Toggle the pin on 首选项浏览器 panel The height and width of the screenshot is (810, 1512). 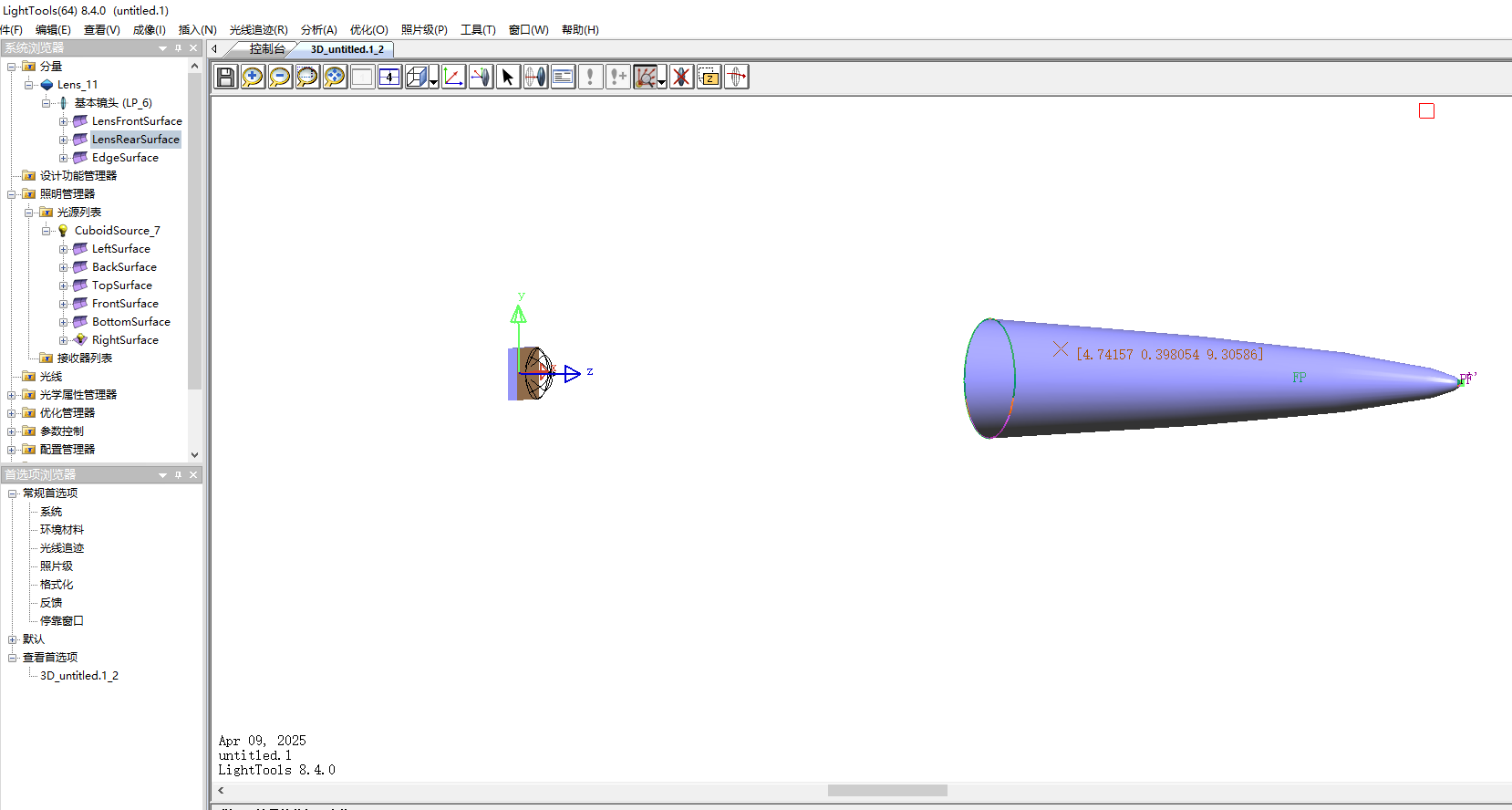pyautogui.click(x=178, y=475)
